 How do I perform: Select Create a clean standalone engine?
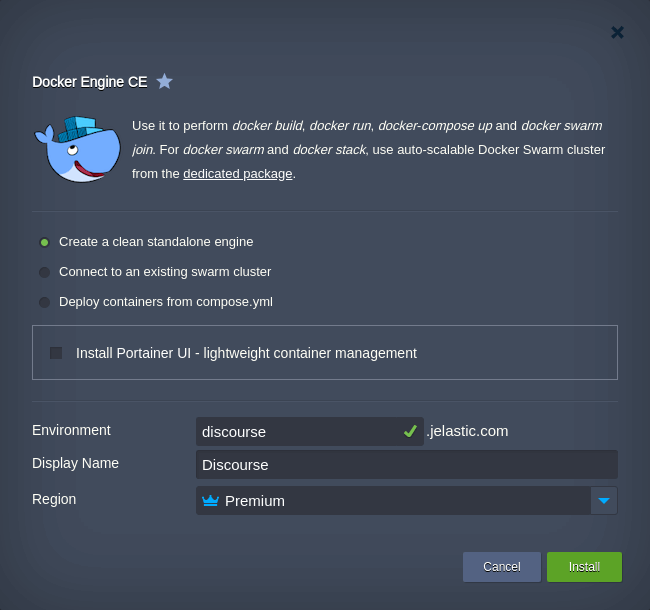(44, 242)
